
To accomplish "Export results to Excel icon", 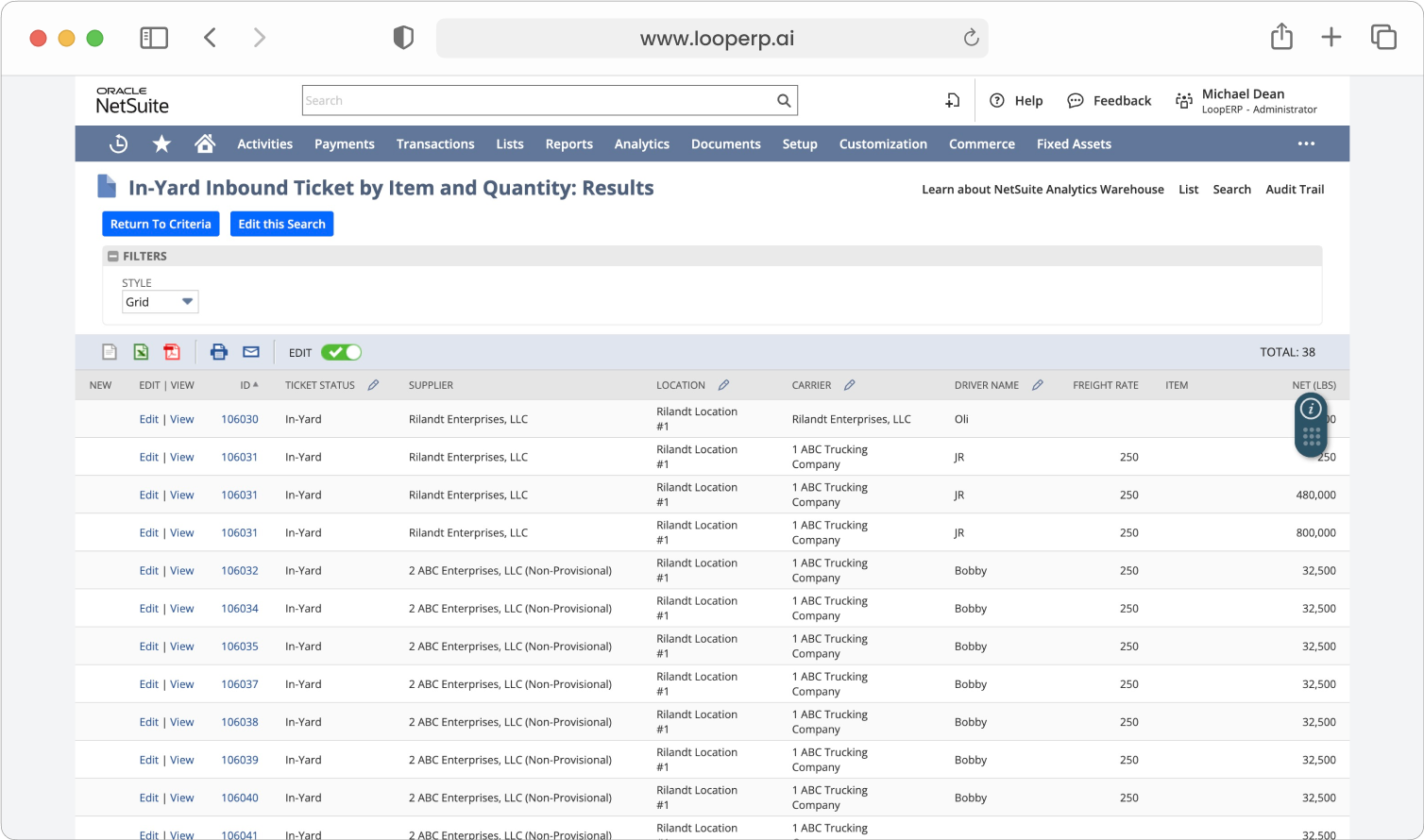I will point(141,352).
